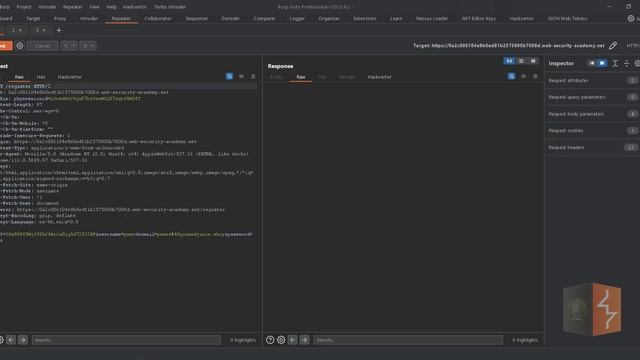The image size is (640, 360).
Task: Expand Request query parameters section
Action: [592, 98]
